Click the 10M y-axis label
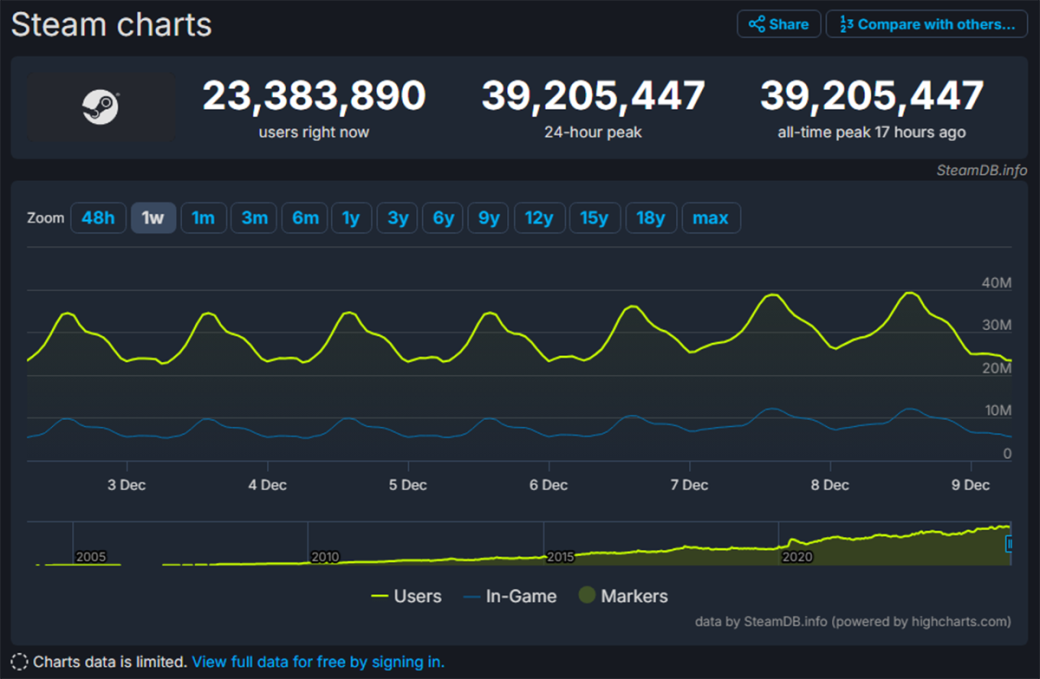 (x=998, y=410)
